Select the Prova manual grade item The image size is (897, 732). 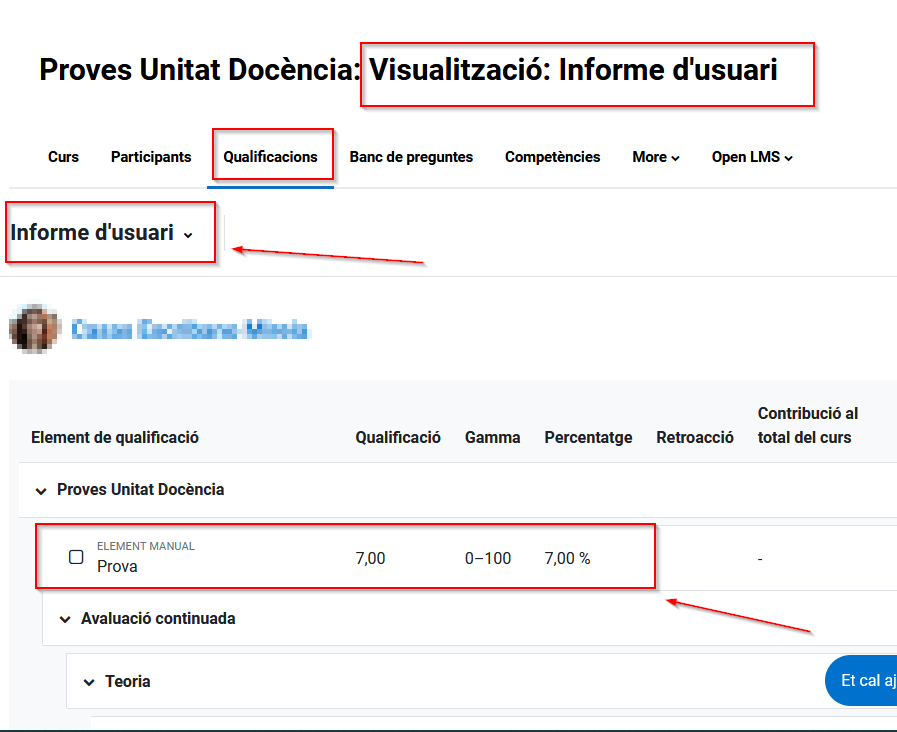(117, 567)
